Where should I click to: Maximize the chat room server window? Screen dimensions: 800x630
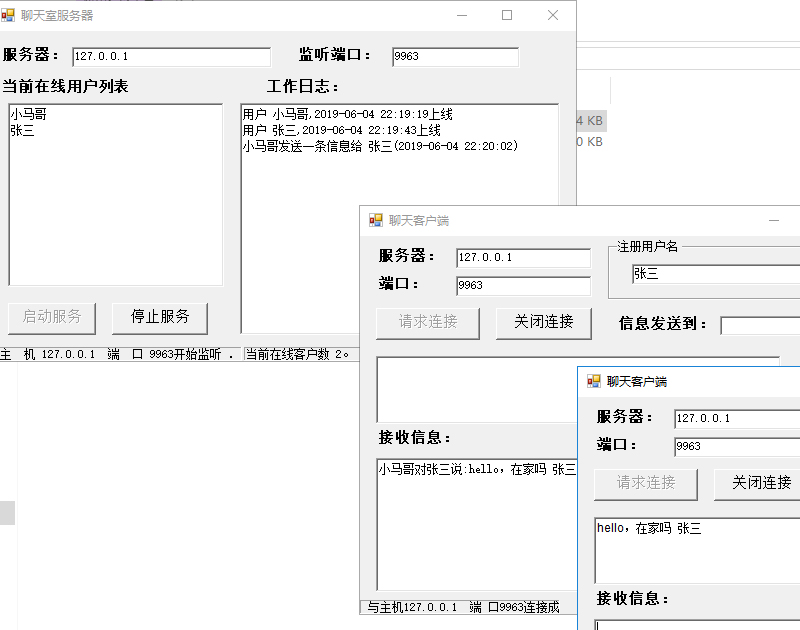[507, 15]
